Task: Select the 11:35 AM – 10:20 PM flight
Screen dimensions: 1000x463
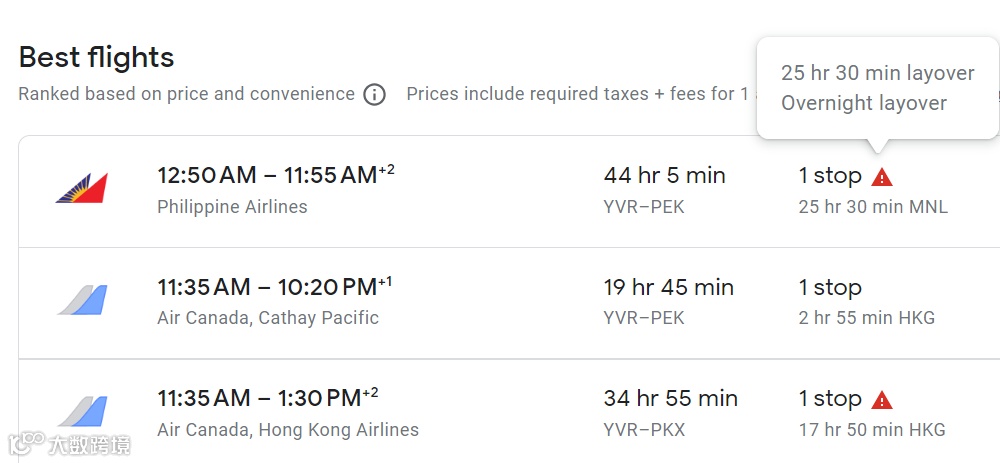Action: (266, 288)
